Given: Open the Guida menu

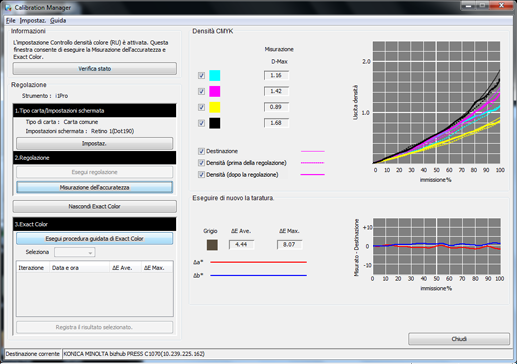Looking at the screenshot, I should [x=58, y=21].
